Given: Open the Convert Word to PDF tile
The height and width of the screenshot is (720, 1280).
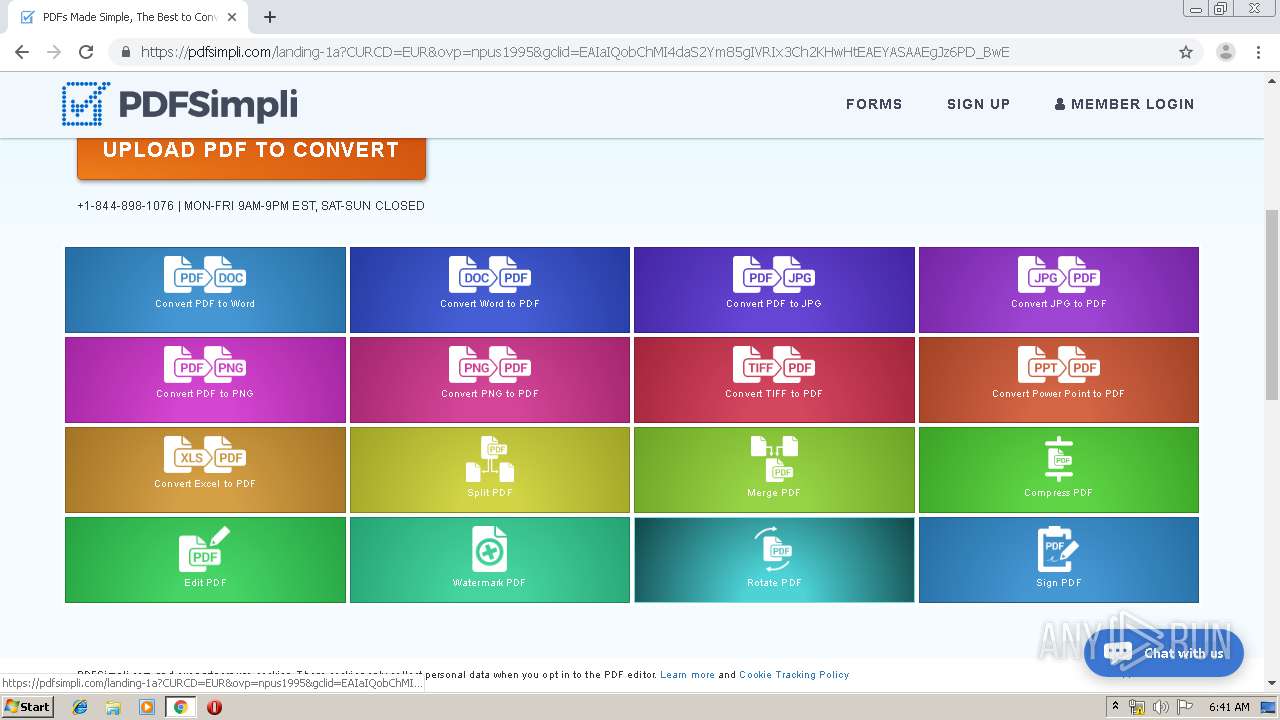Looking at the screenshot, I should coord(490,290).
